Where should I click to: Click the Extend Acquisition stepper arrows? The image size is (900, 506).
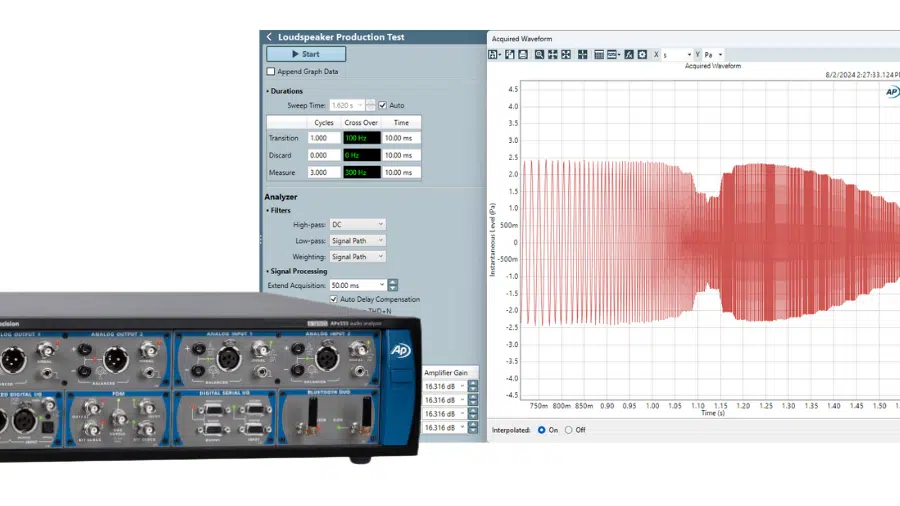(393, 285)
